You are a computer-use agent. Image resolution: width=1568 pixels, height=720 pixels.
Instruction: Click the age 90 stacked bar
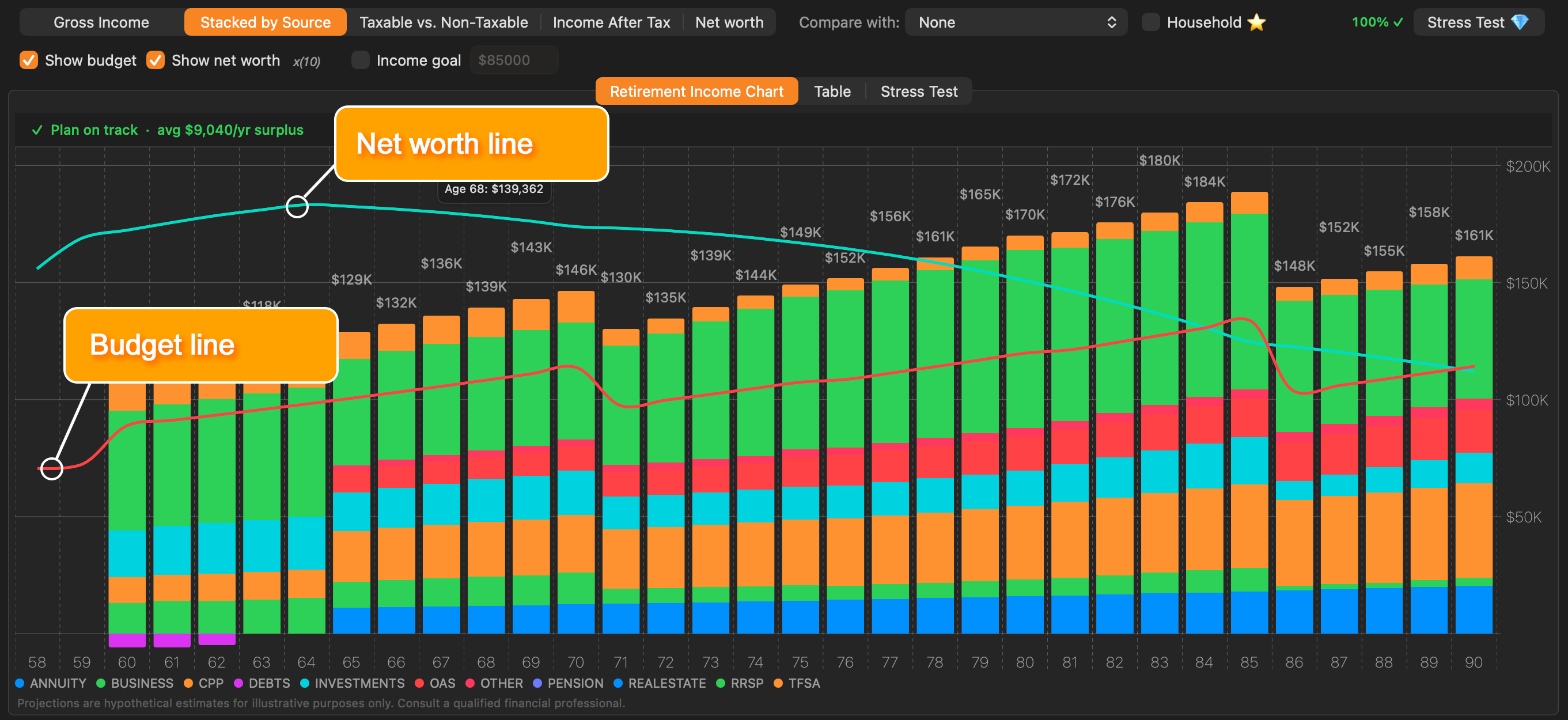point(1474,445)
